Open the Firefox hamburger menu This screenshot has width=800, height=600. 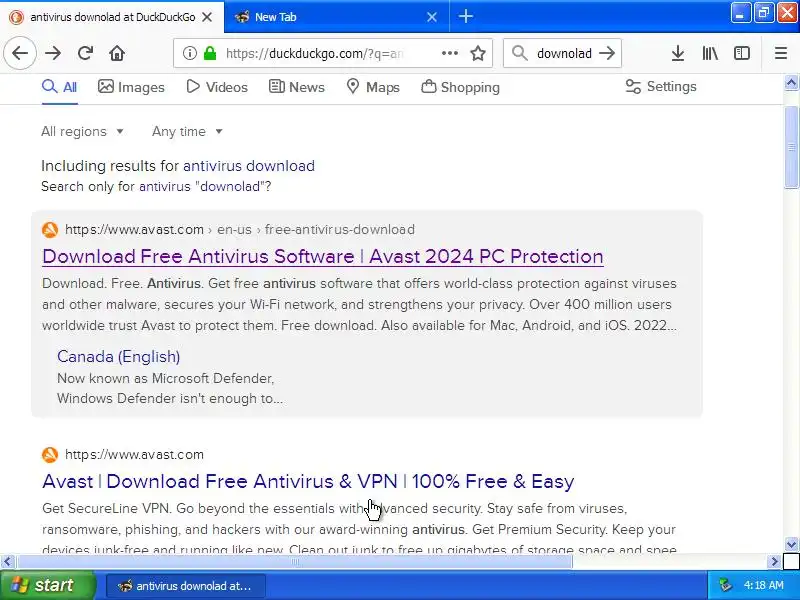(781, 53)
